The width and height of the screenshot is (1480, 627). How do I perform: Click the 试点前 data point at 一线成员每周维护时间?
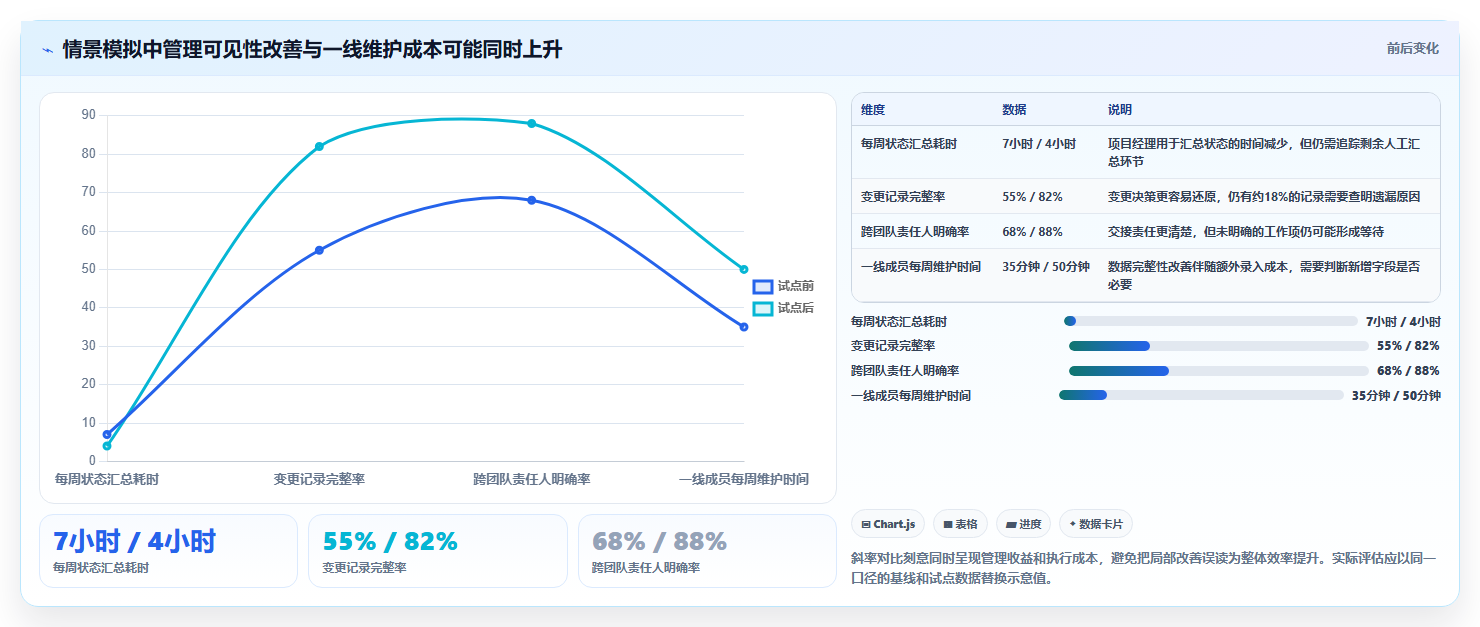[743, 327]
